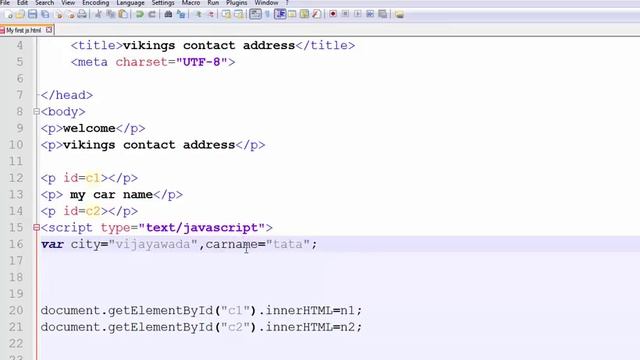Click the Copy toolbar icon

point(111,14)
